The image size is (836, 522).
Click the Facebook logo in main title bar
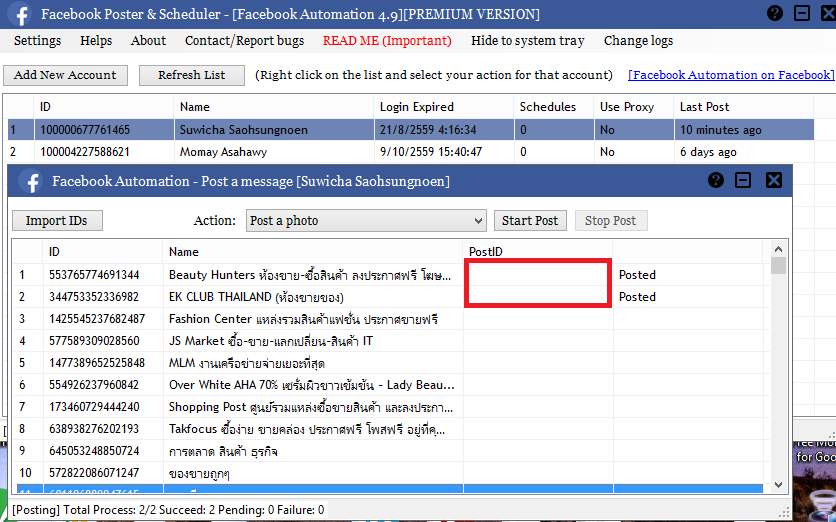(x=19, y=14)
